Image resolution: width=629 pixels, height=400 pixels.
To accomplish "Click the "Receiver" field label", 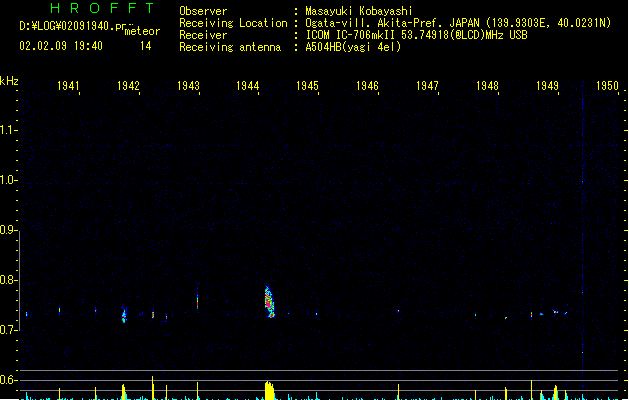I will 203,35.
